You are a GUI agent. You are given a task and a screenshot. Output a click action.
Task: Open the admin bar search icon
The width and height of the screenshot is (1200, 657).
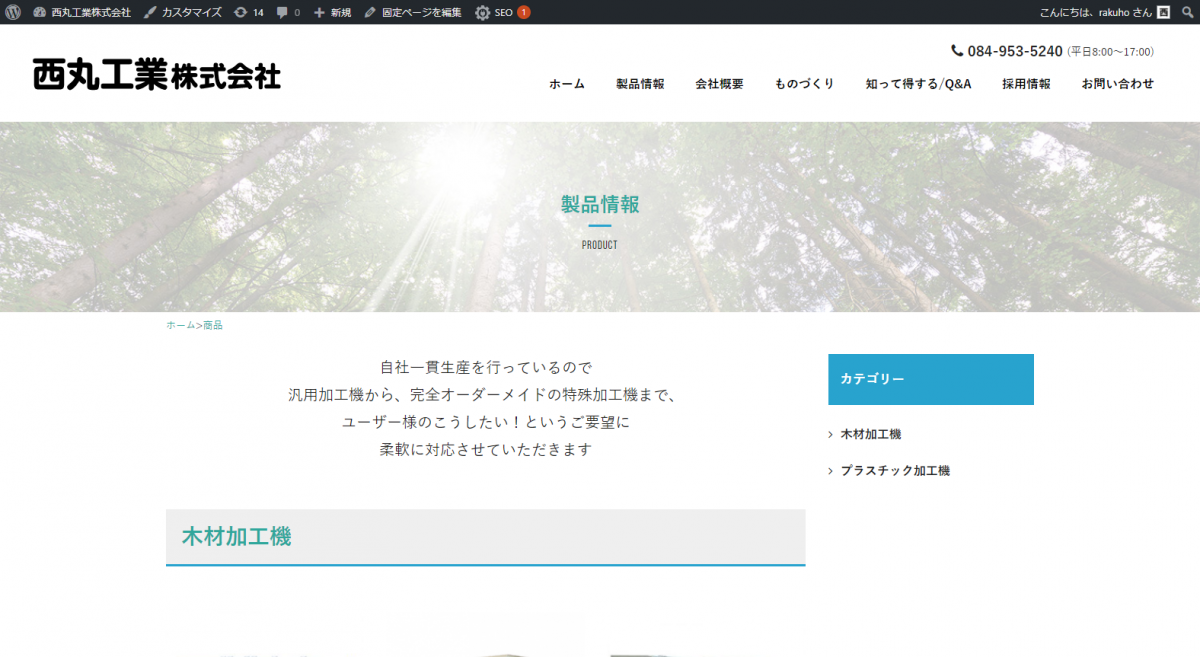(1187, 12)
